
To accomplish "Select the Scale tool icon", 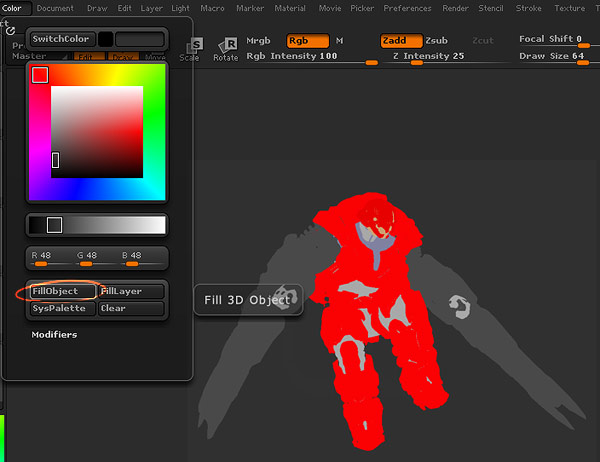I will [x=191, y=50].
